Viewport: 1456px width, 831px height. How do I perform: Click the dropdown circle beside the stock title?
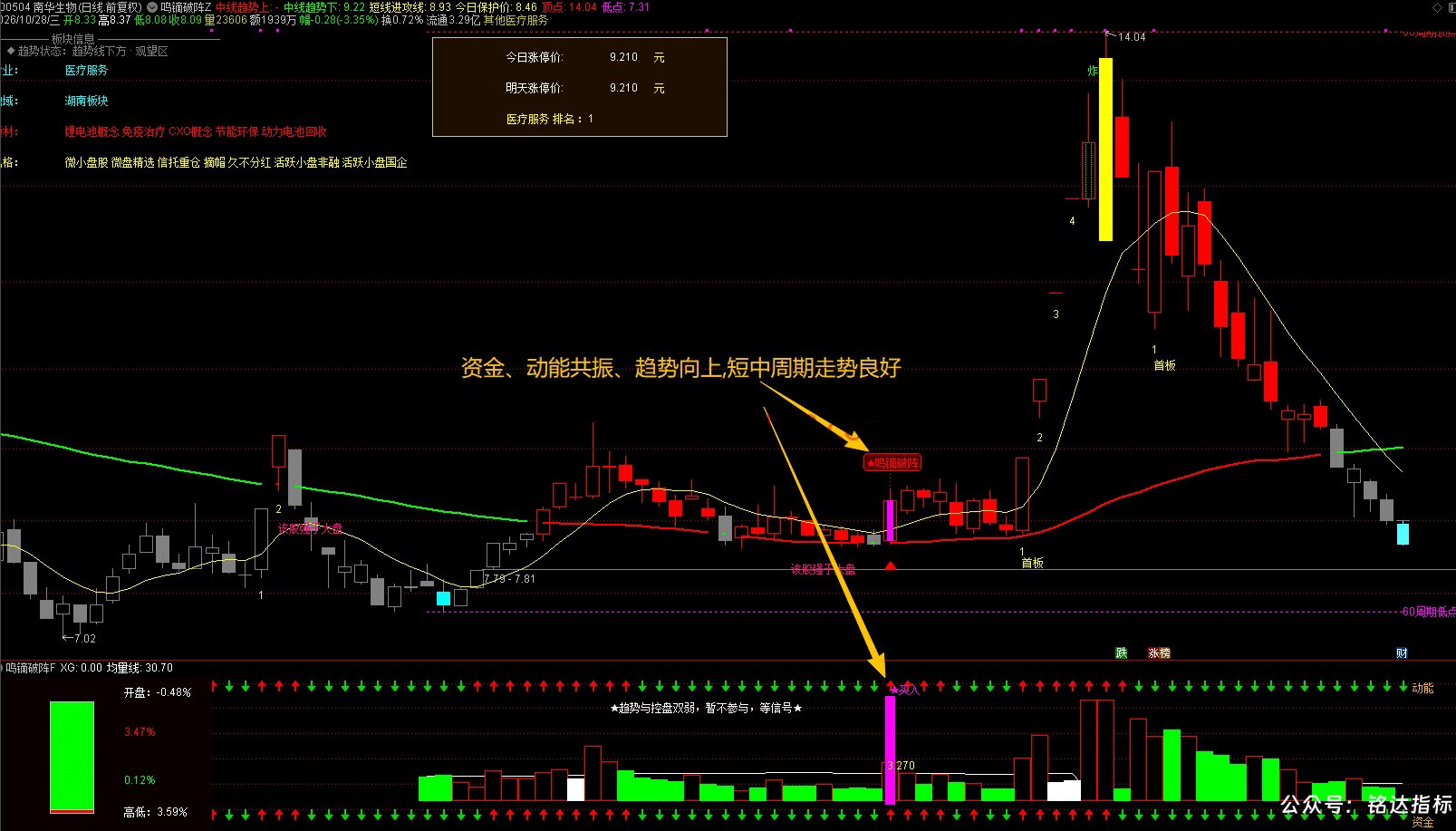[152, 7]
